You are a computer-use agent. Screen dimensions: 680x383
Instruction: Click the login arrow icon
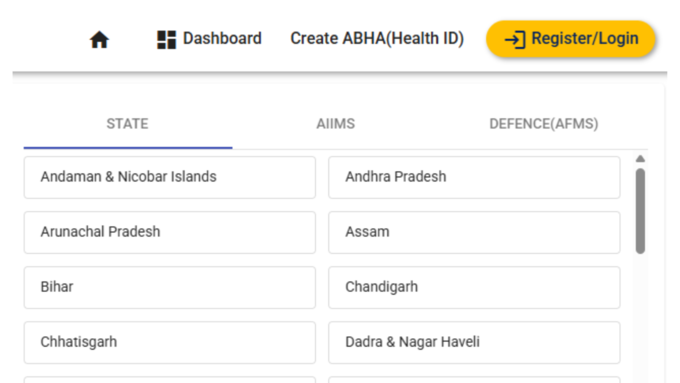coord(515,39)
